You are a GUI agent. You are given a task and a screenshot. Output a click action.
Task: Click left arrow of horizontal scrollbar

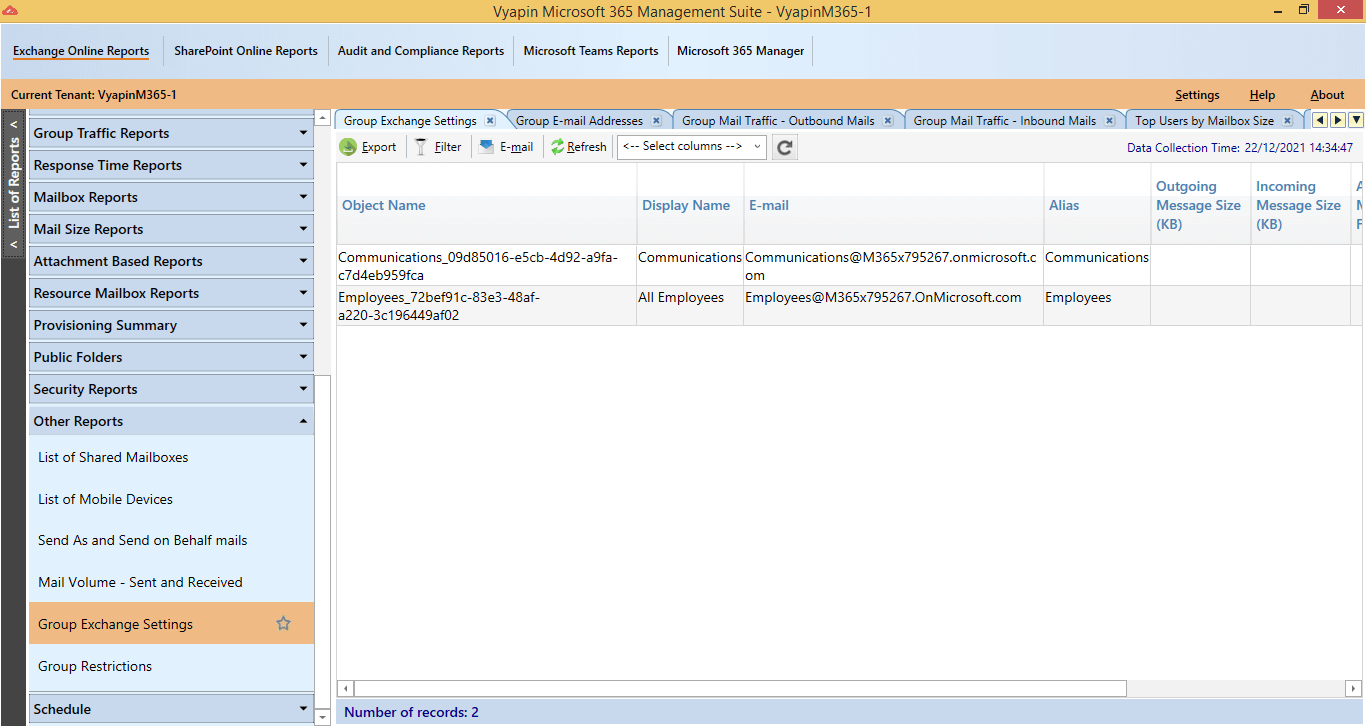pyautogui.click(x=346, y=688)
